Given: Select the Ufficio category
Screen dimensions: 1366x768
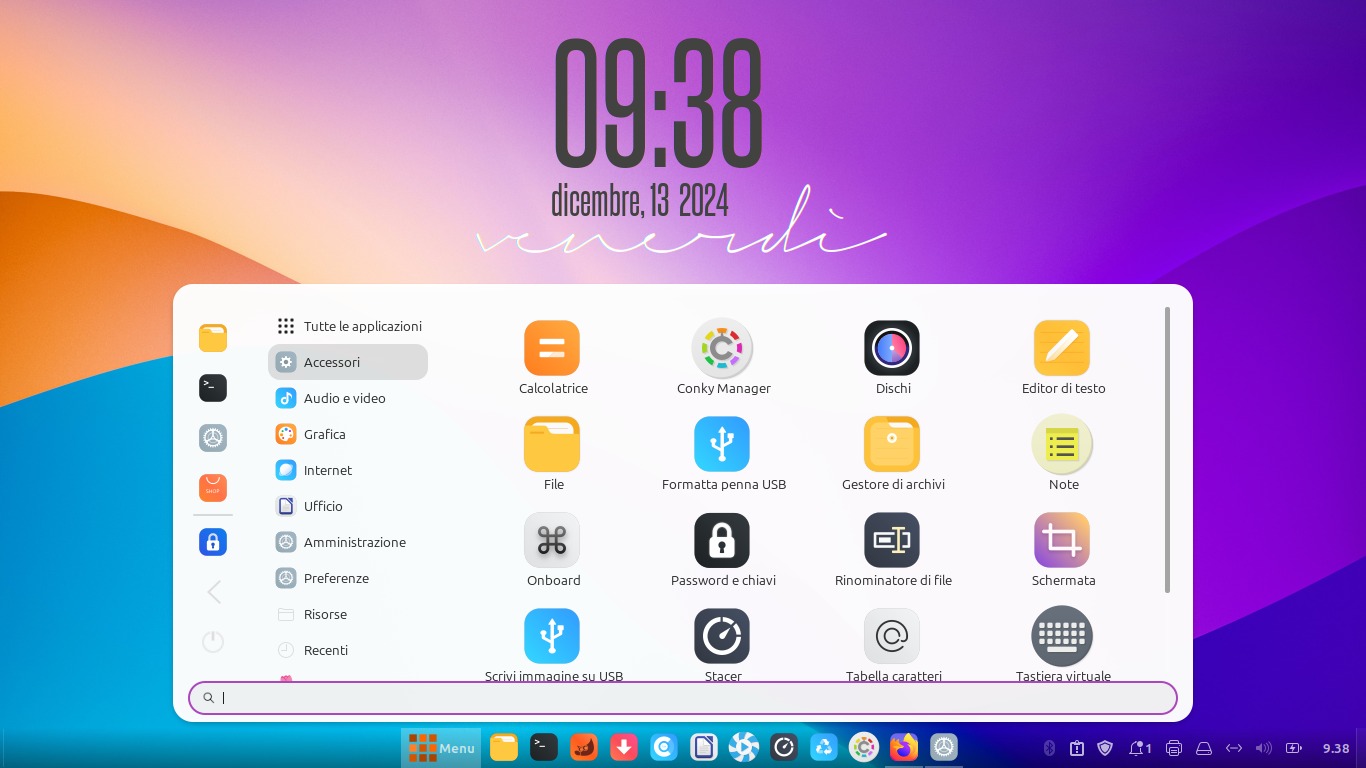Looking at the screenshot, I should tap(348, 506).
